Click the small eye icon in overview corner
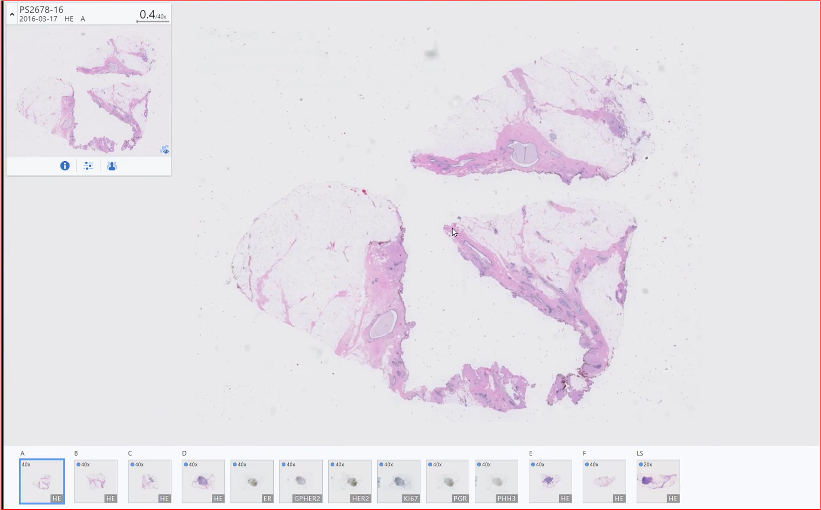Screen dimensions: 821x510 pos(164,150)
